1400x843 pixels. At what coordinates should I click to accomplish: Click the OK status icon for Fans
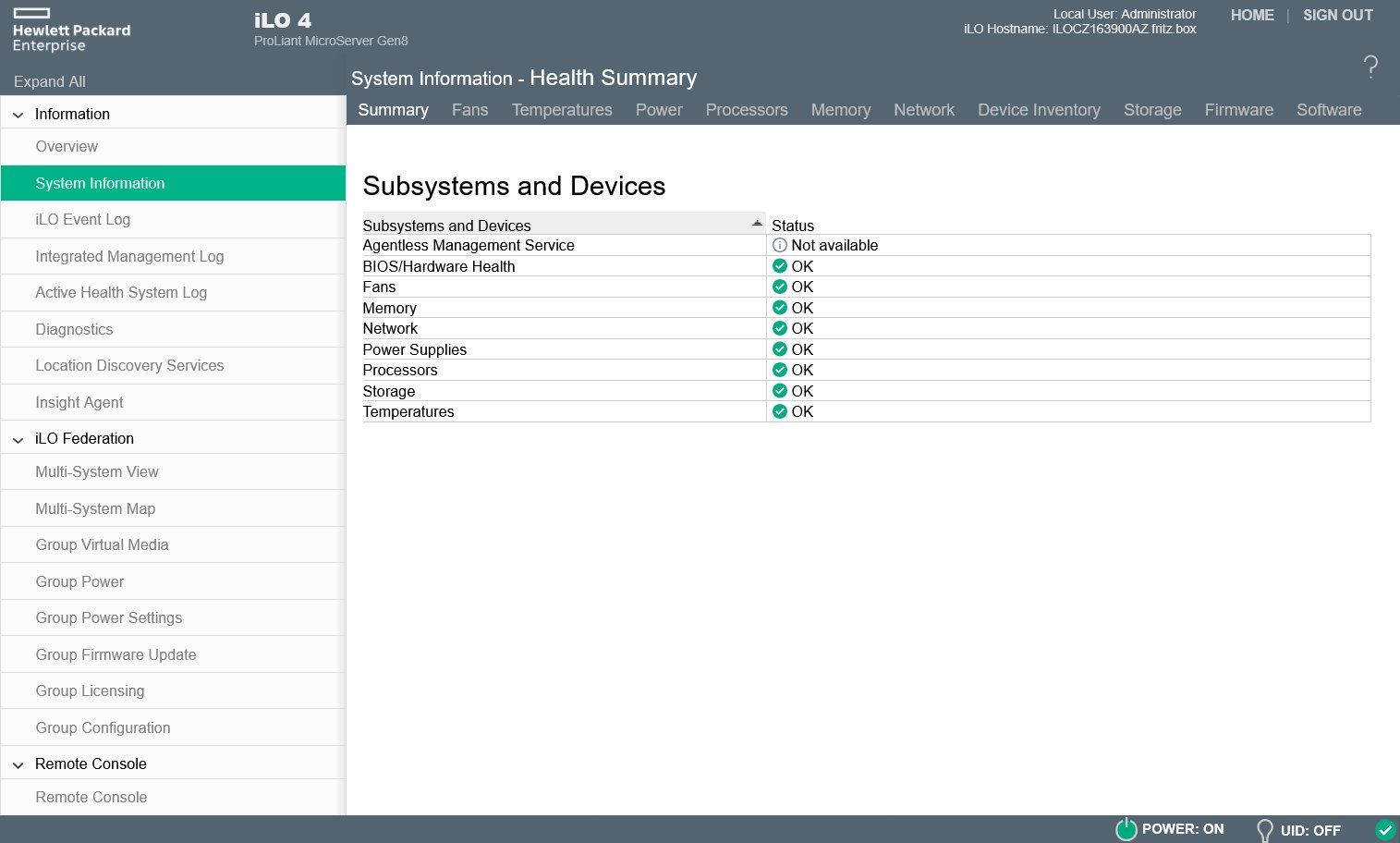[779, 287]
